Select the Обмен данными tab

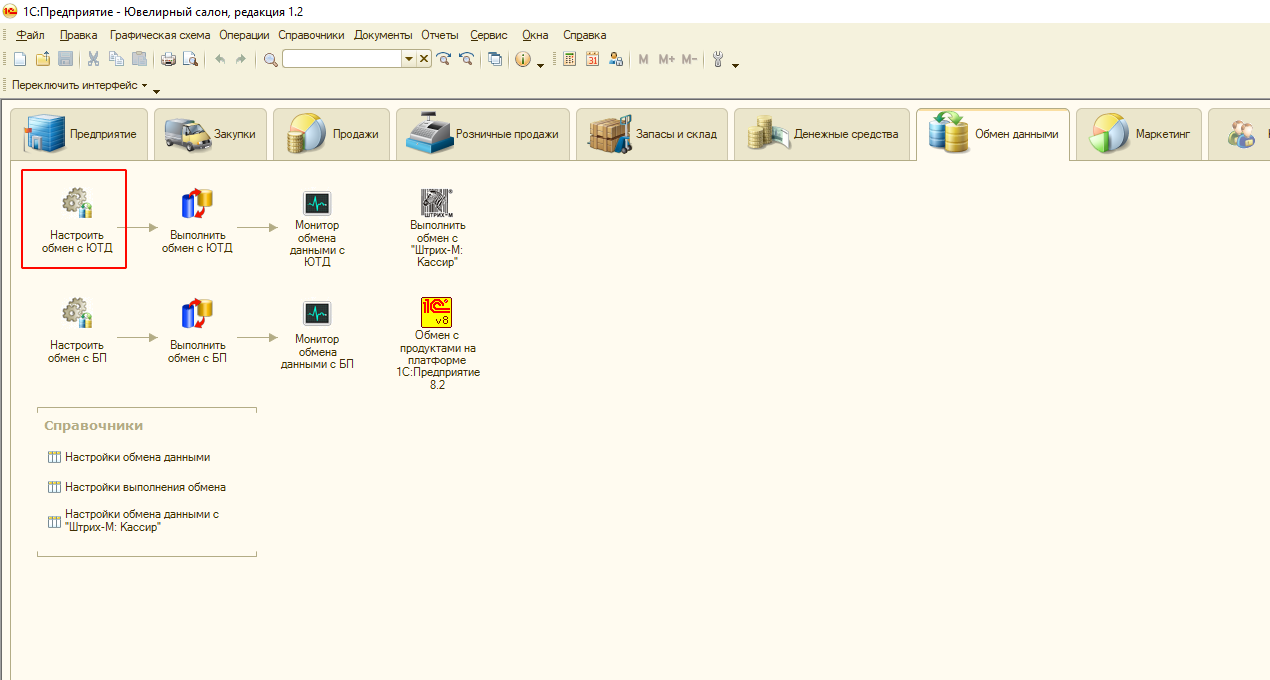(x=993, y=134)
